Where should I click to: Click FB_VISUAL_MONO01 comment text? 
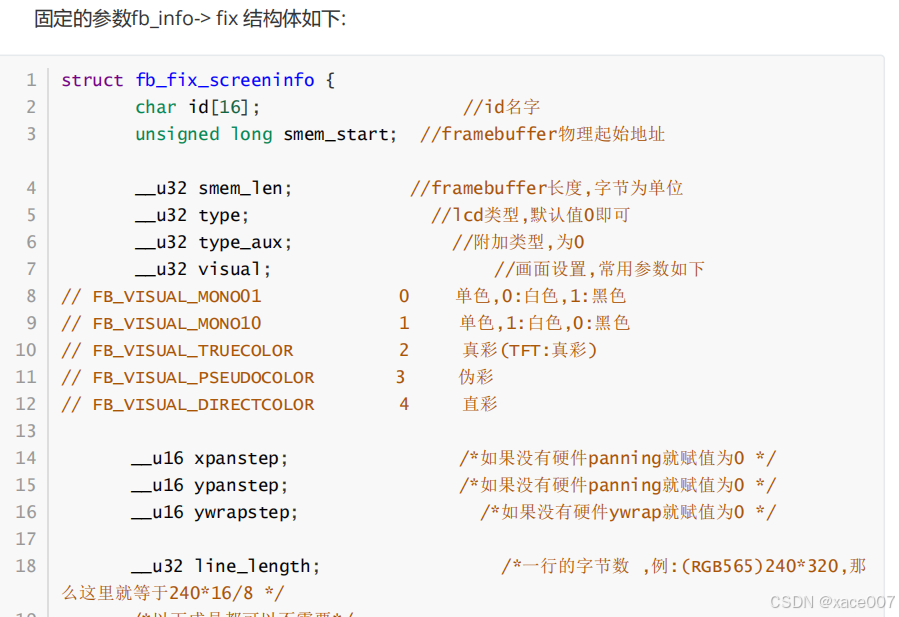pyautogui.click(x=176, y=296)
